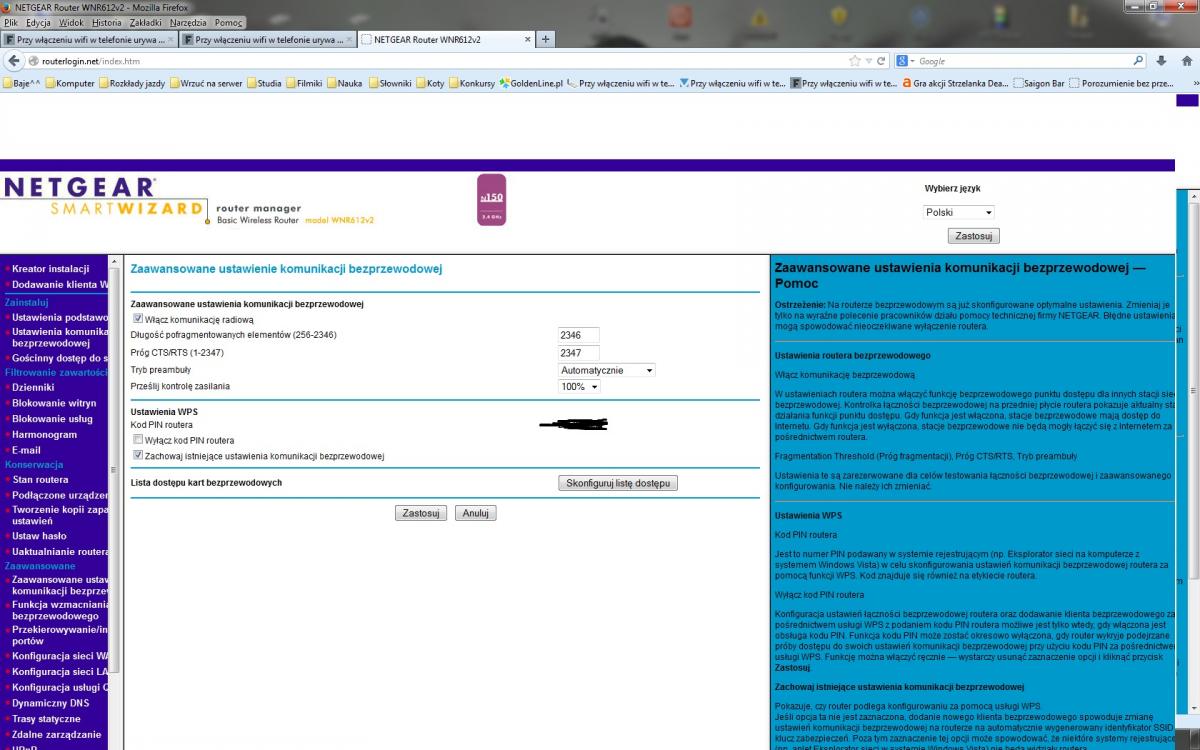Open Trasy statyczne sidebar link

pos(46,719)
